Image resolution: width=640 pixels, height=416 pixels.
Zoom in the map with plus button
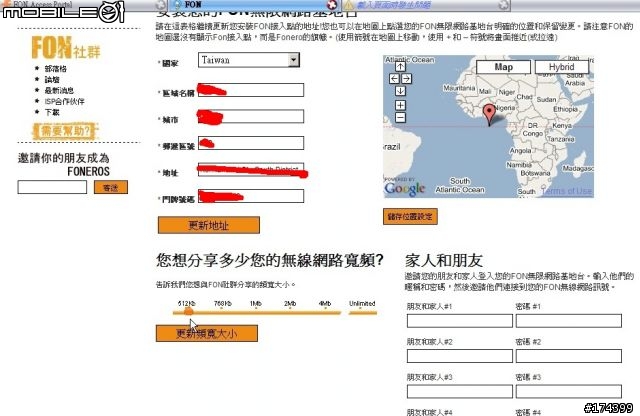(x=400, y=105)
